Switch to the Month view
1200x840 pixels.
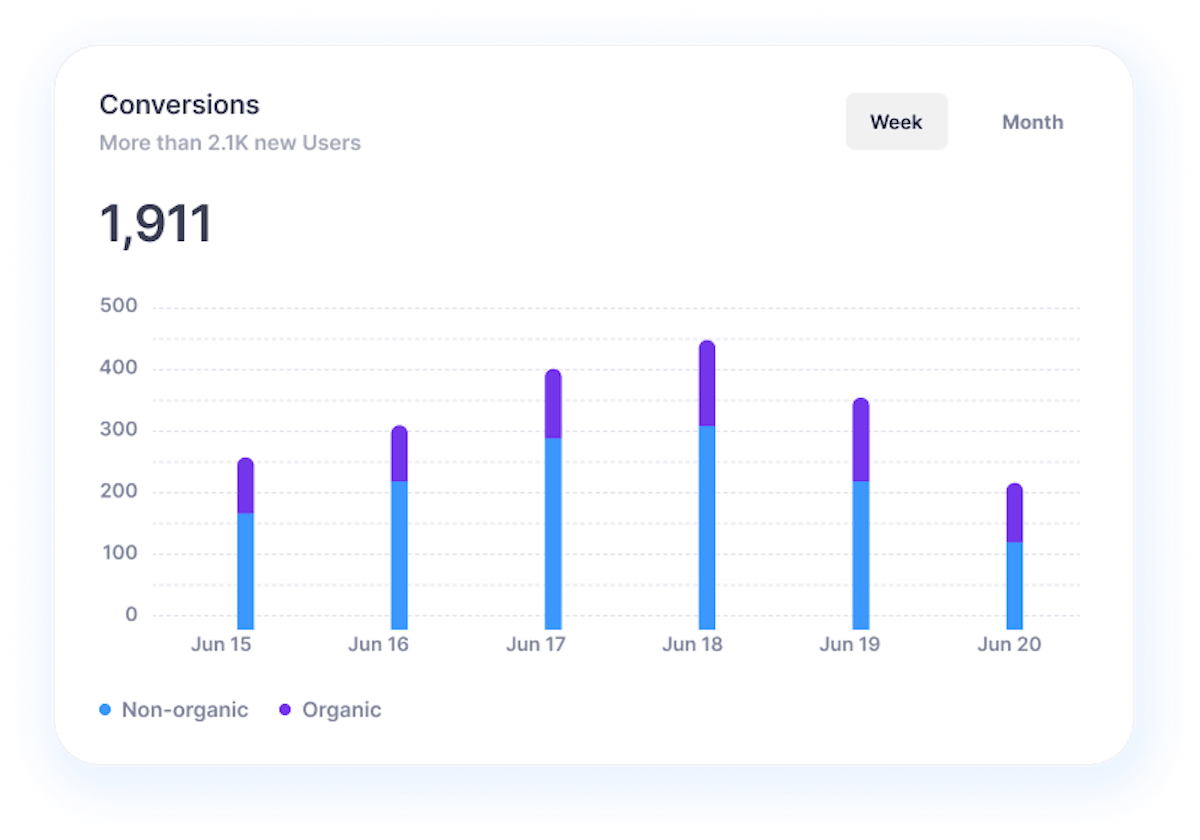(x=1032, y=121)
